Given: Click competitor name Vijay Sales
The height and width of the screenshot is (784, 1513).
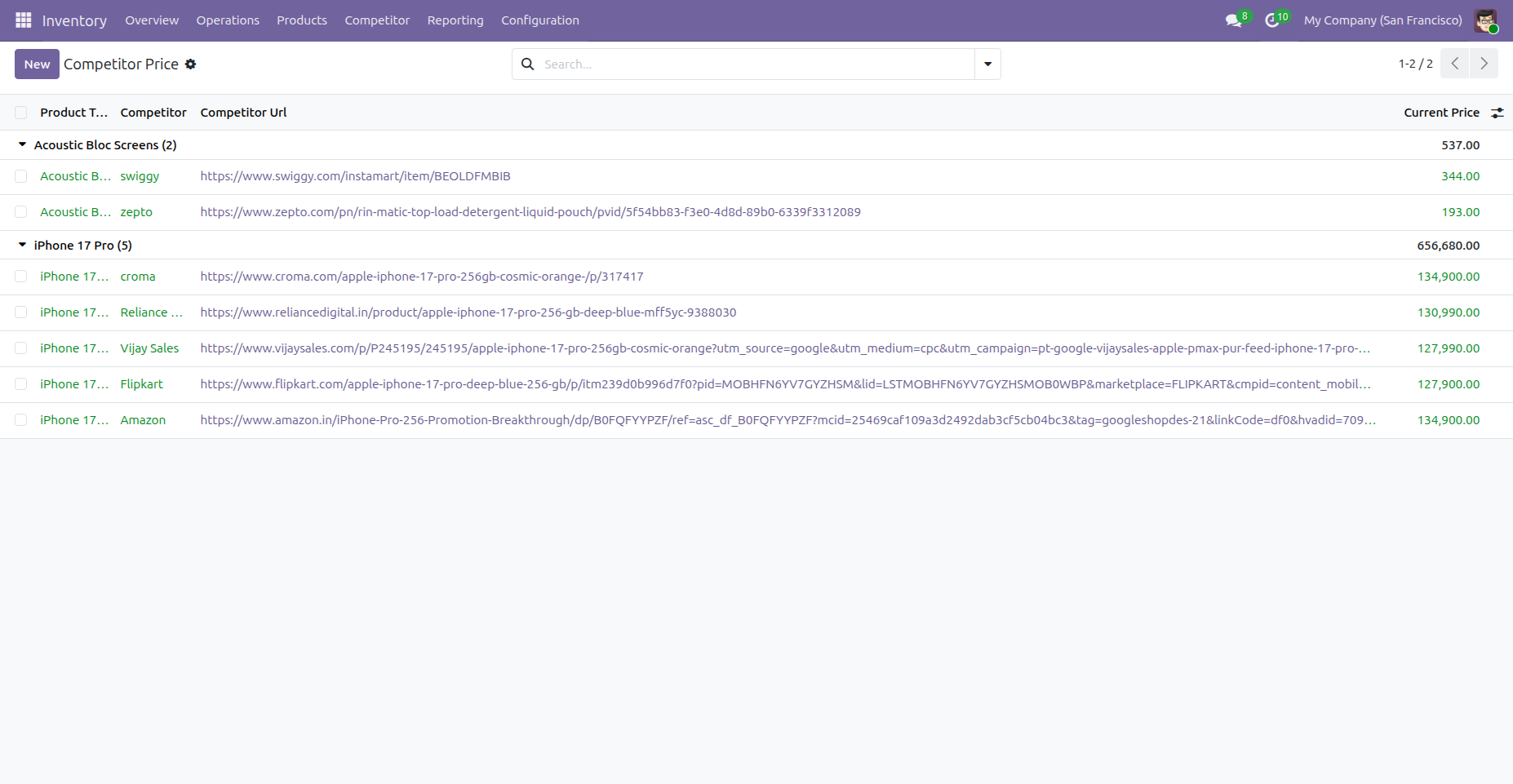Looking at the screenshot, I should point(149,348).
